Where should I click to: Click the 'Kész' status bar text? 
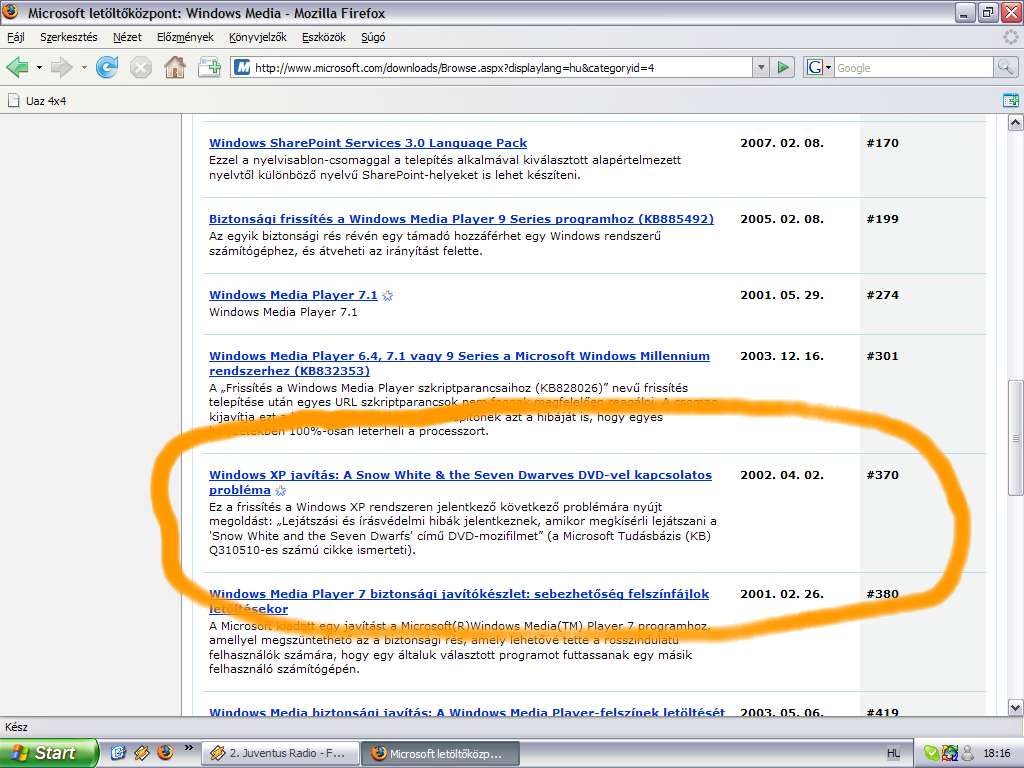point(16,727)
